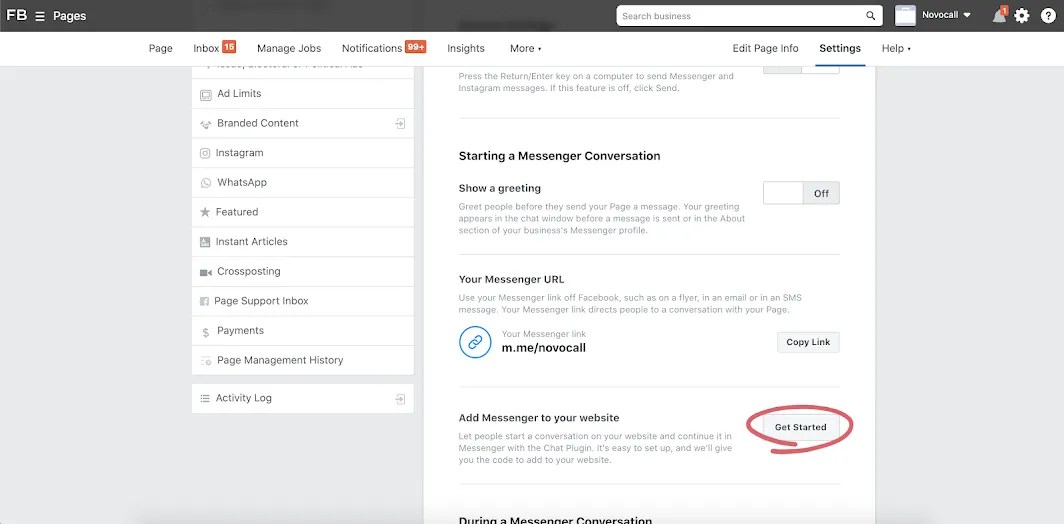Click the Branded Content handshake icon
The width and height of the screenshot is (1064, 524).
206,124
